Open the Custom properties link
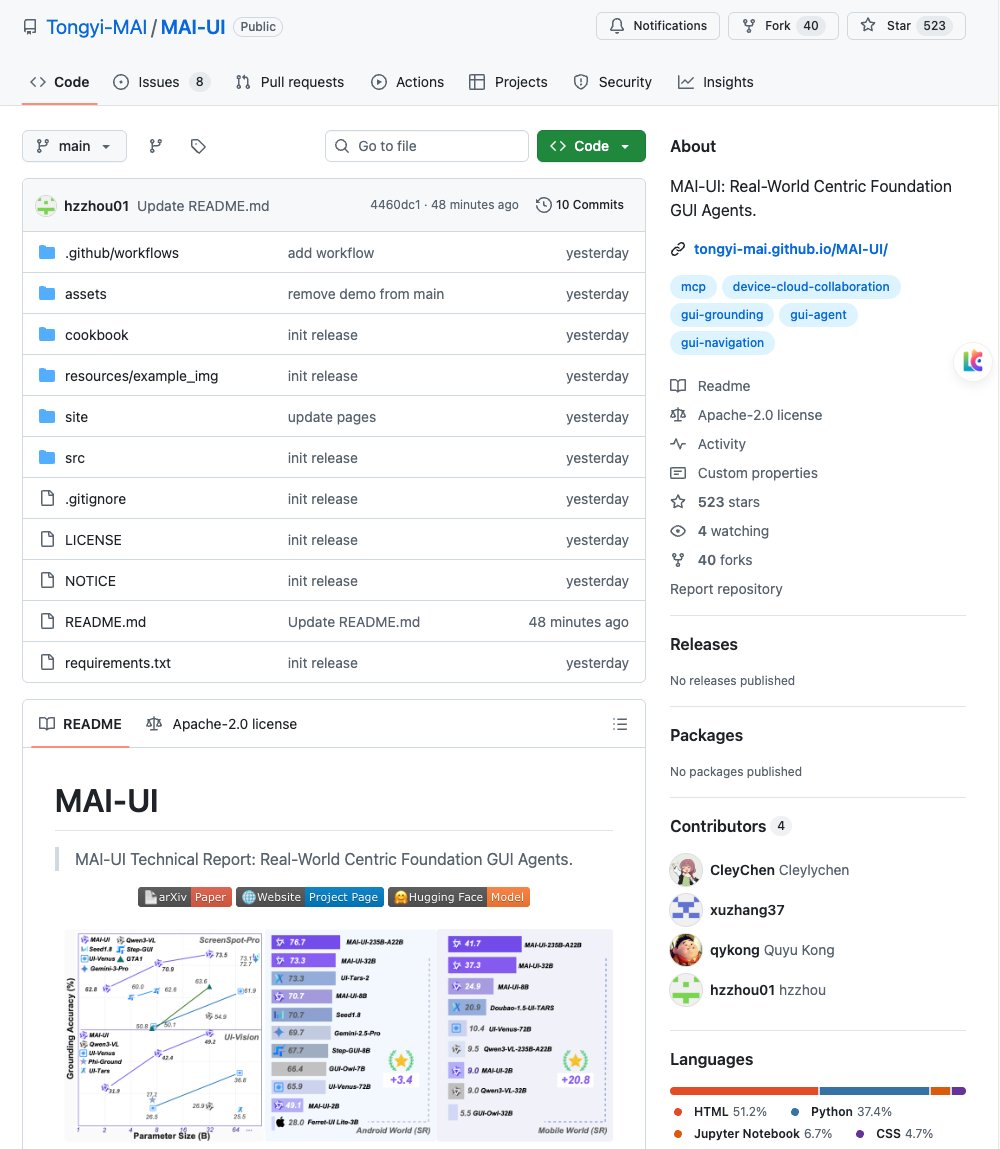1000x1149 pixels. pos(758,473)
